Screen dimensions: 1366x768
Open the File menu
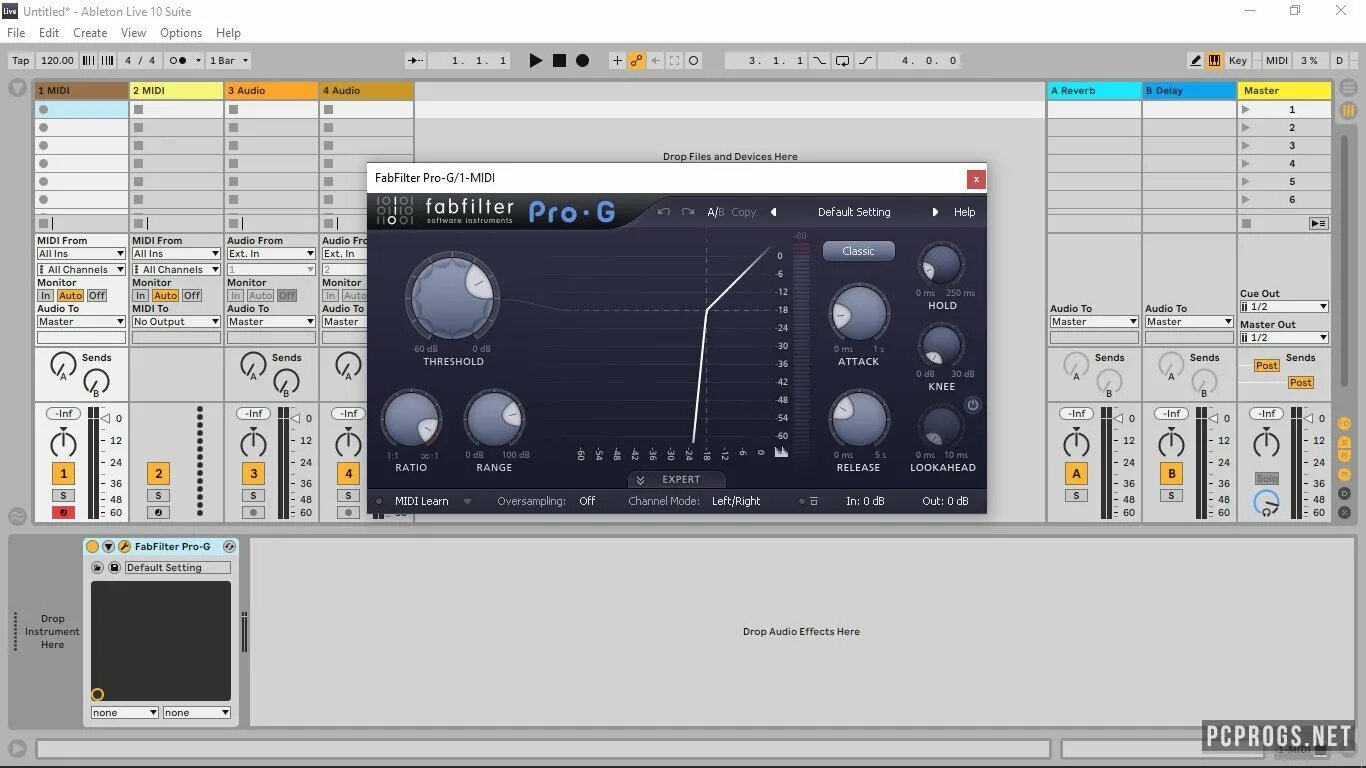(16, 33)
